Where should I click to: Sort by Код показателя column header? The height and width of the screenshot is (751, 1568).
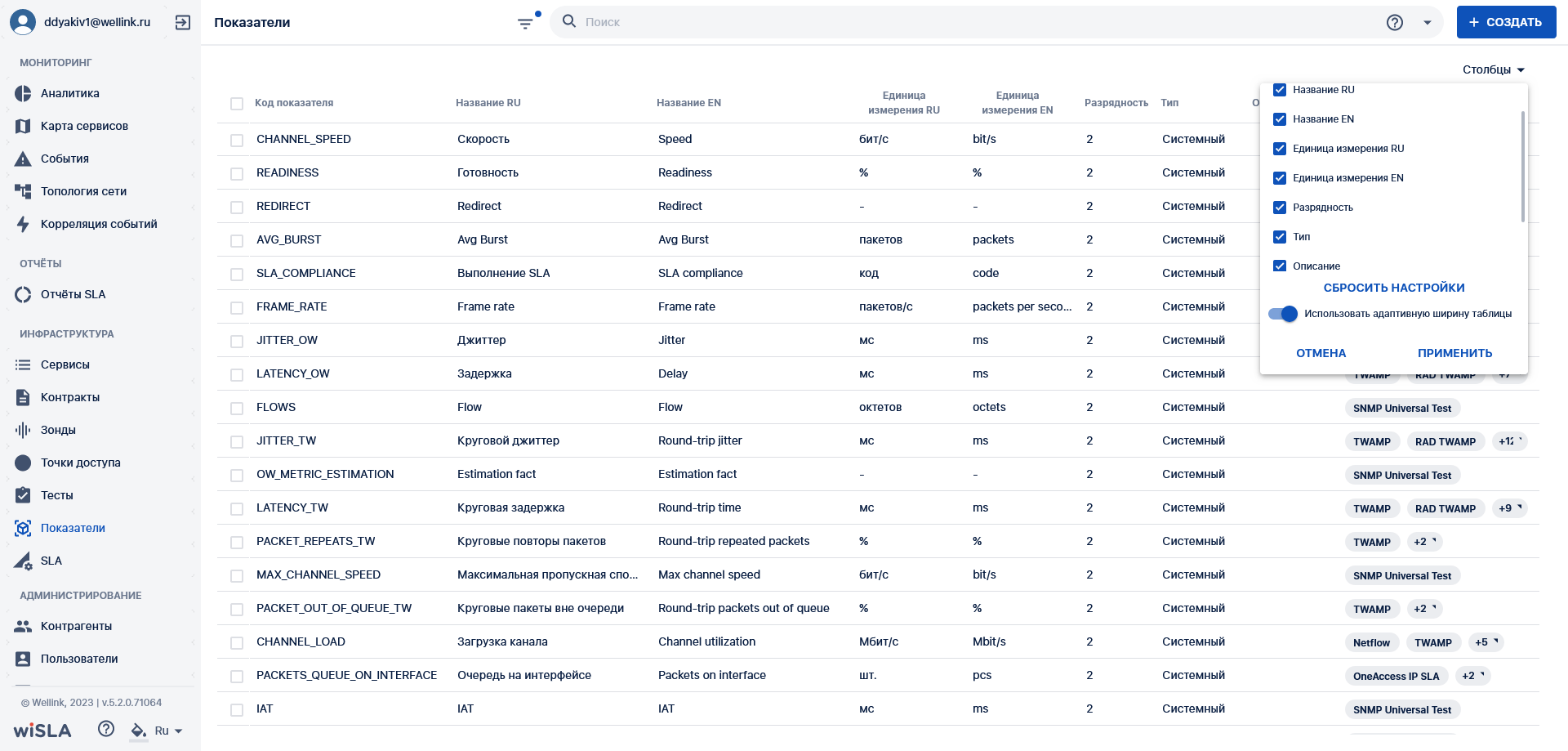(294, 103)
